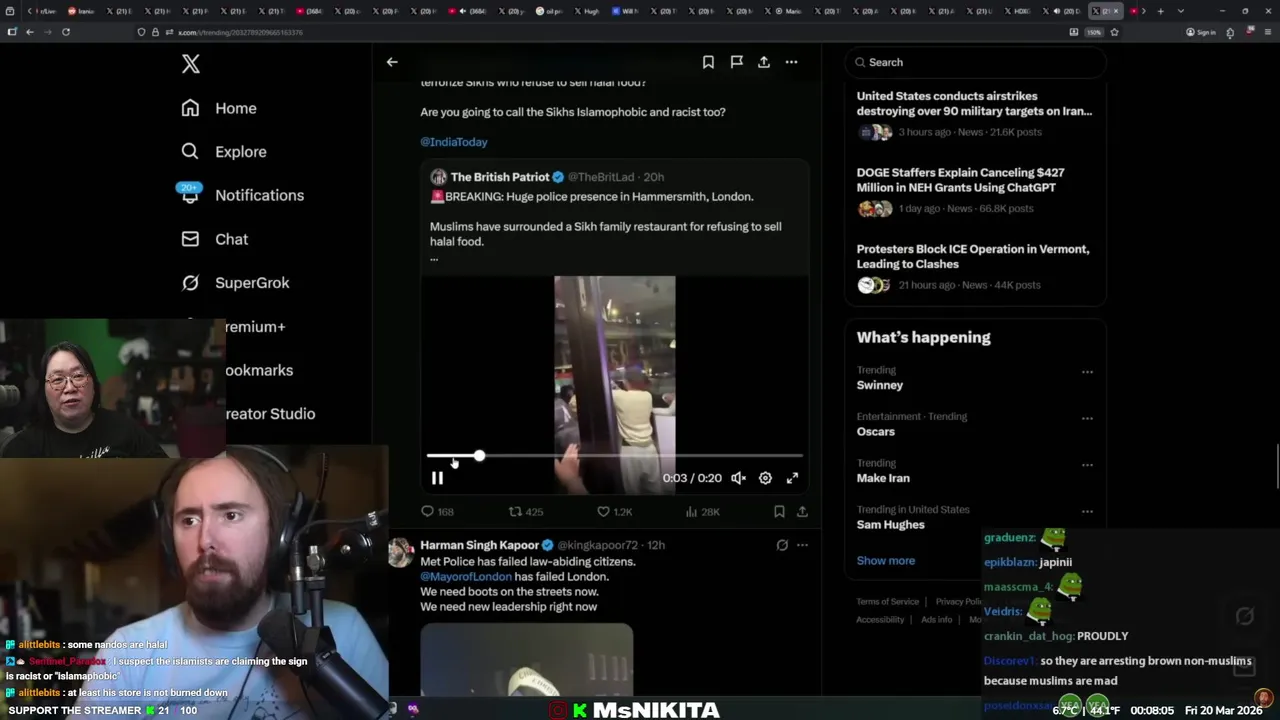Viewport: 1280px width, 720px height.
Task: Click the Notifications bell icon
Action: coord(190,195)
